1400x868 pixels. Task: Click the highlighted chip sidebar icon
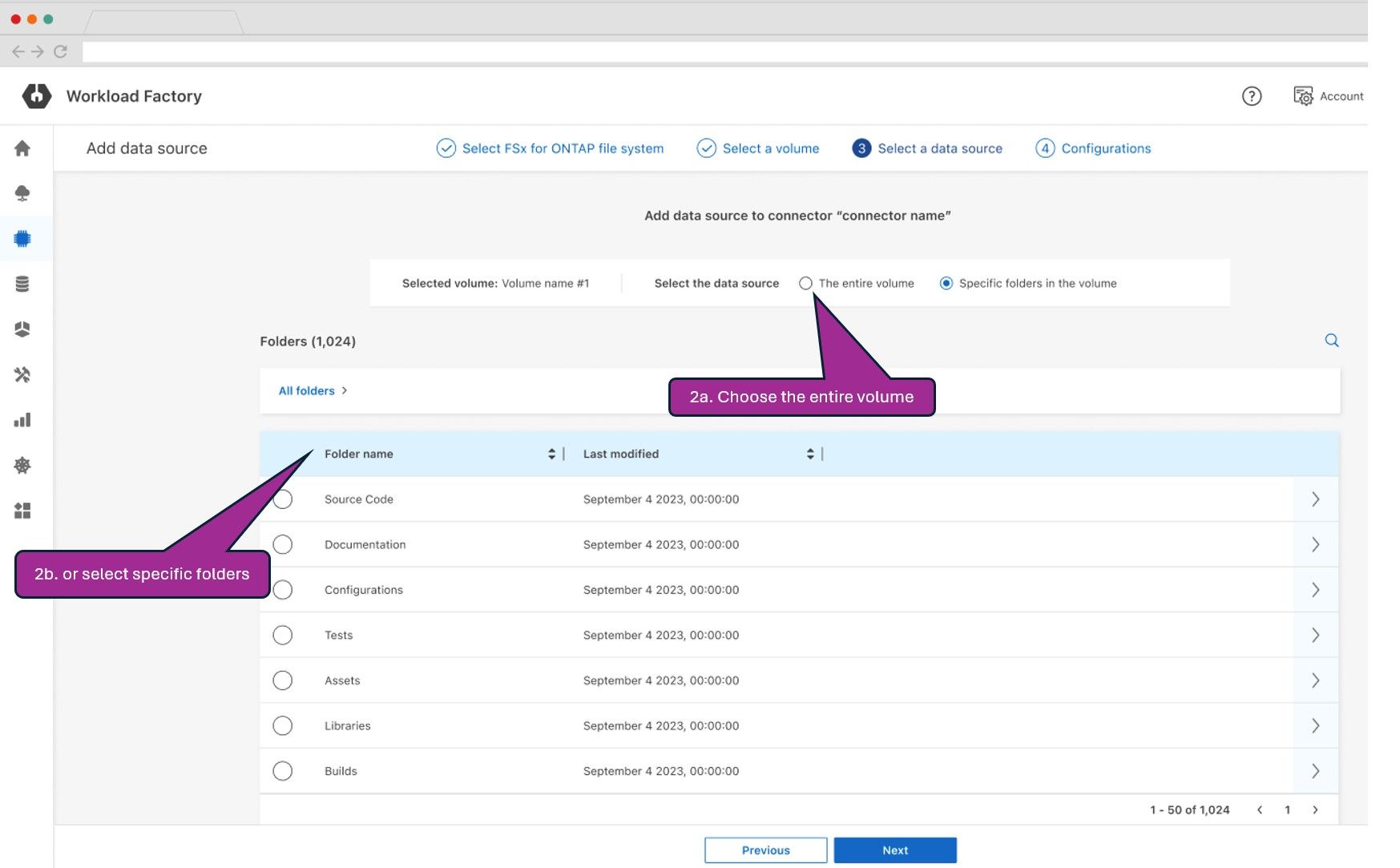(22, 238)
